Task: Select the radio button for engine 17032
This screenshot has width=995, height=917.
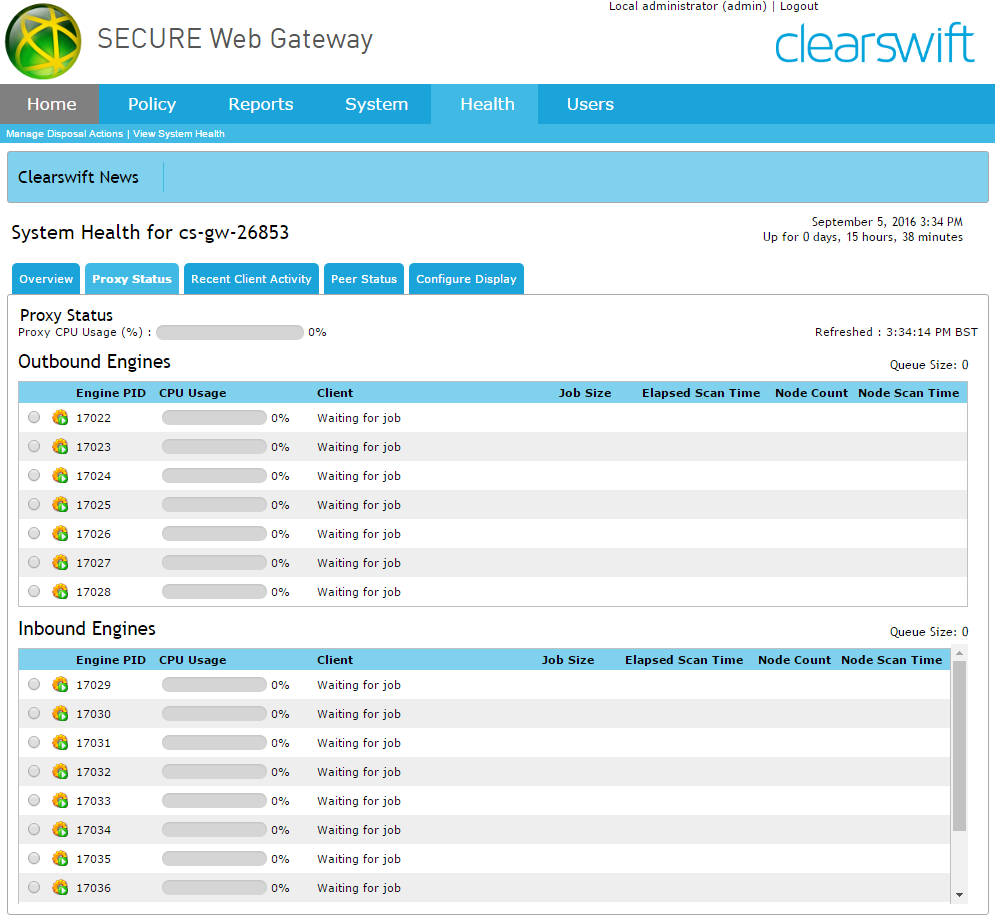Action: click(x=34, y=771)
